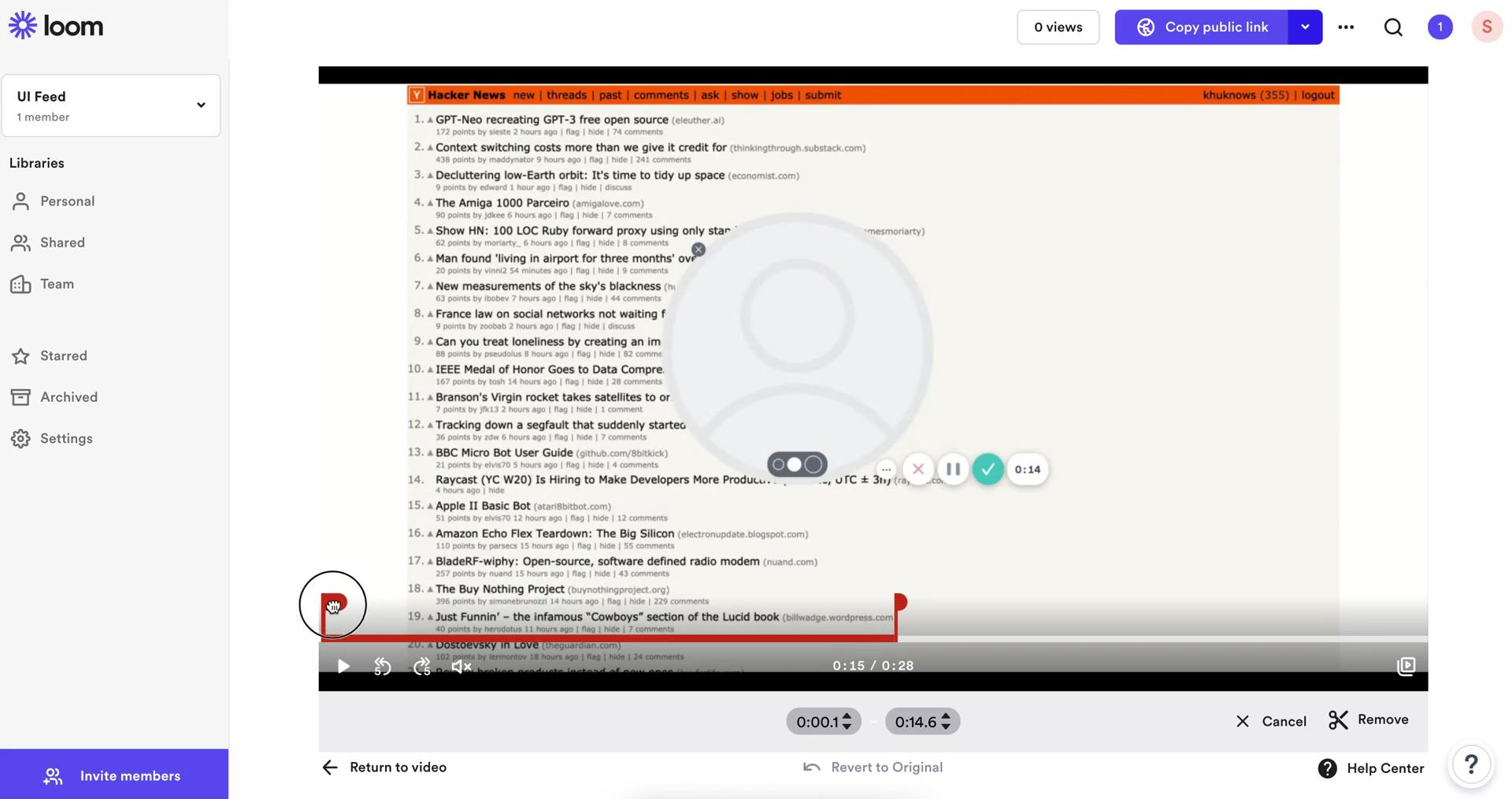Click the three-dot icon in the recording controls
1512x799 pixels.
point(886,470)
